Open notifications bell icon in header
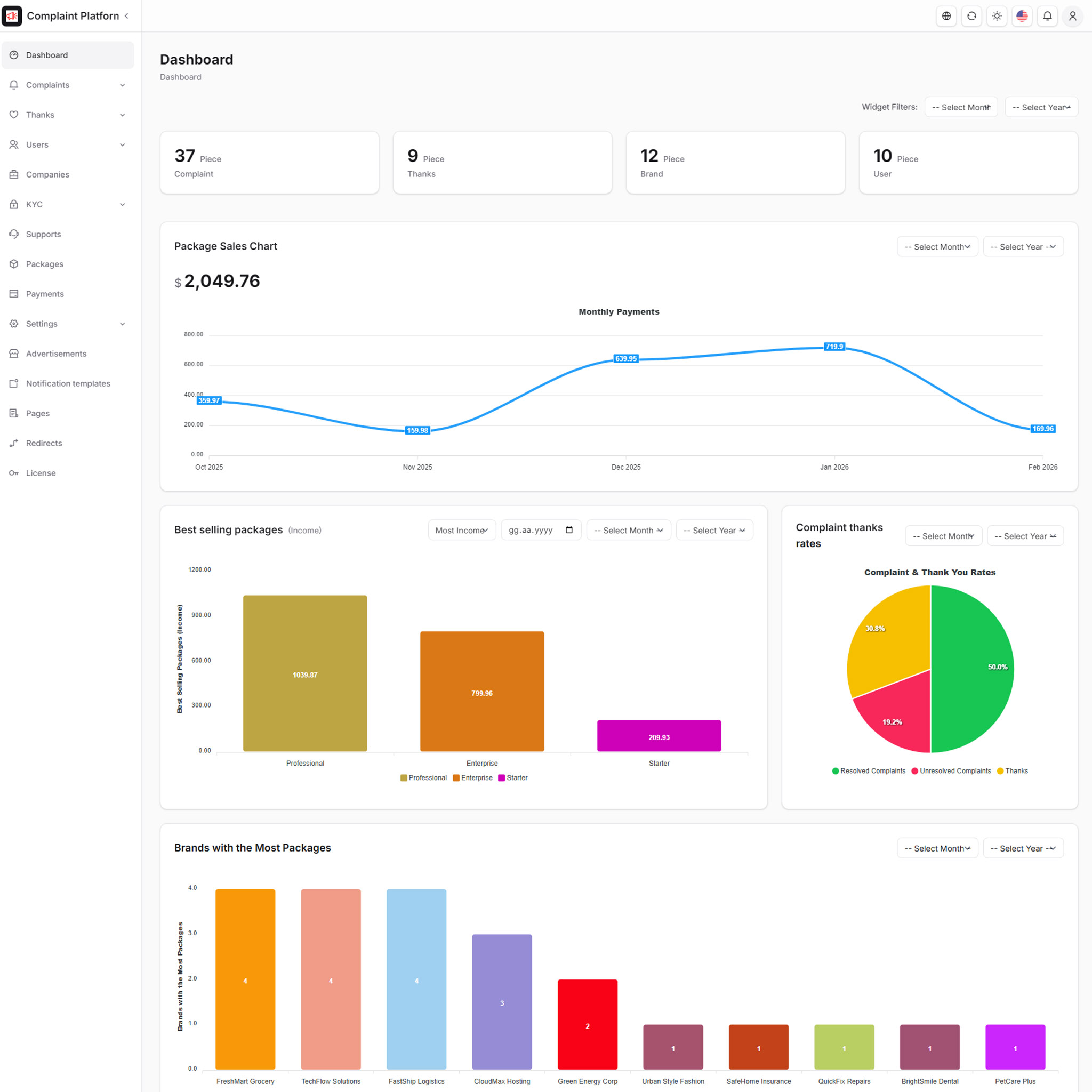 pyautogui.click(x=1047, y=16)
